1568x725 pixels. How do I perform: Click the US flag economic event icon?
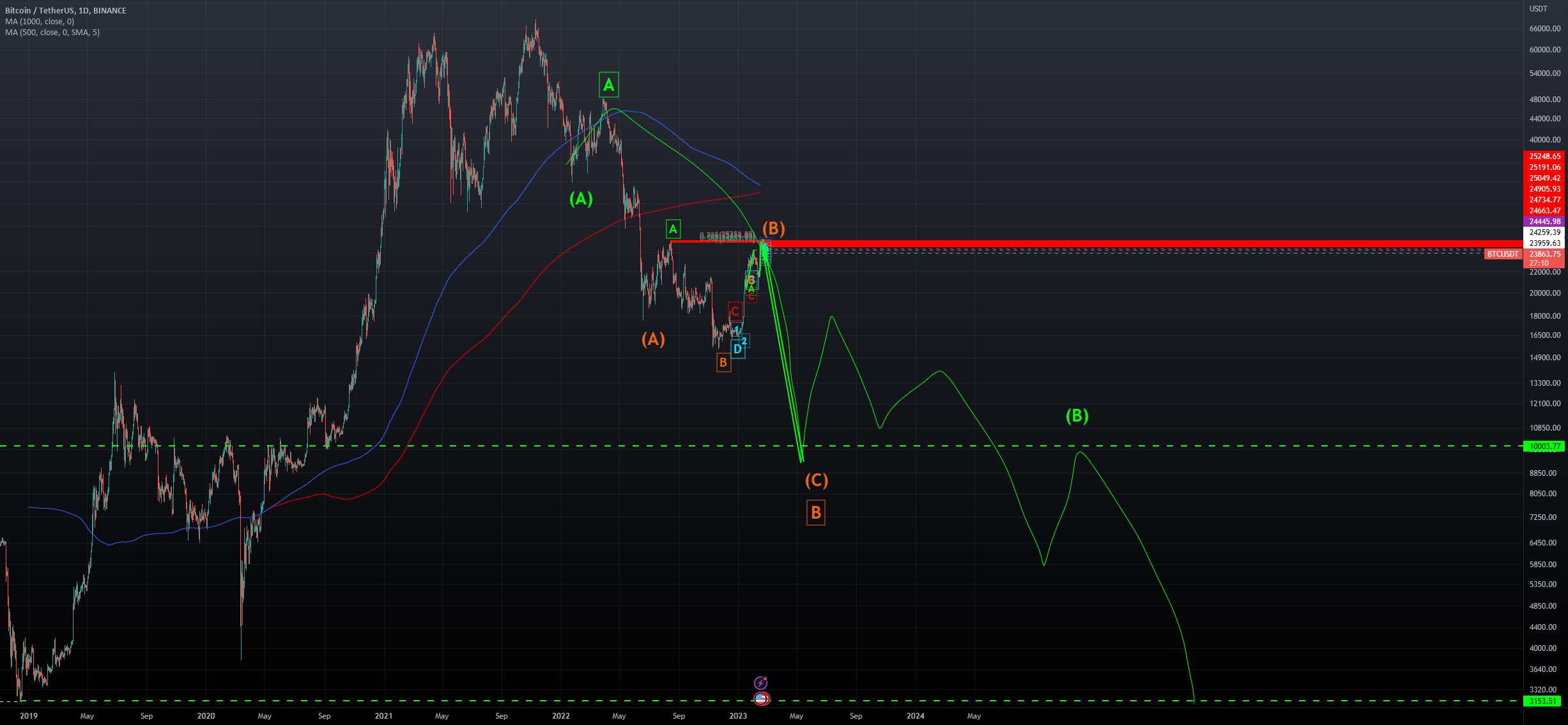[760, 699]
